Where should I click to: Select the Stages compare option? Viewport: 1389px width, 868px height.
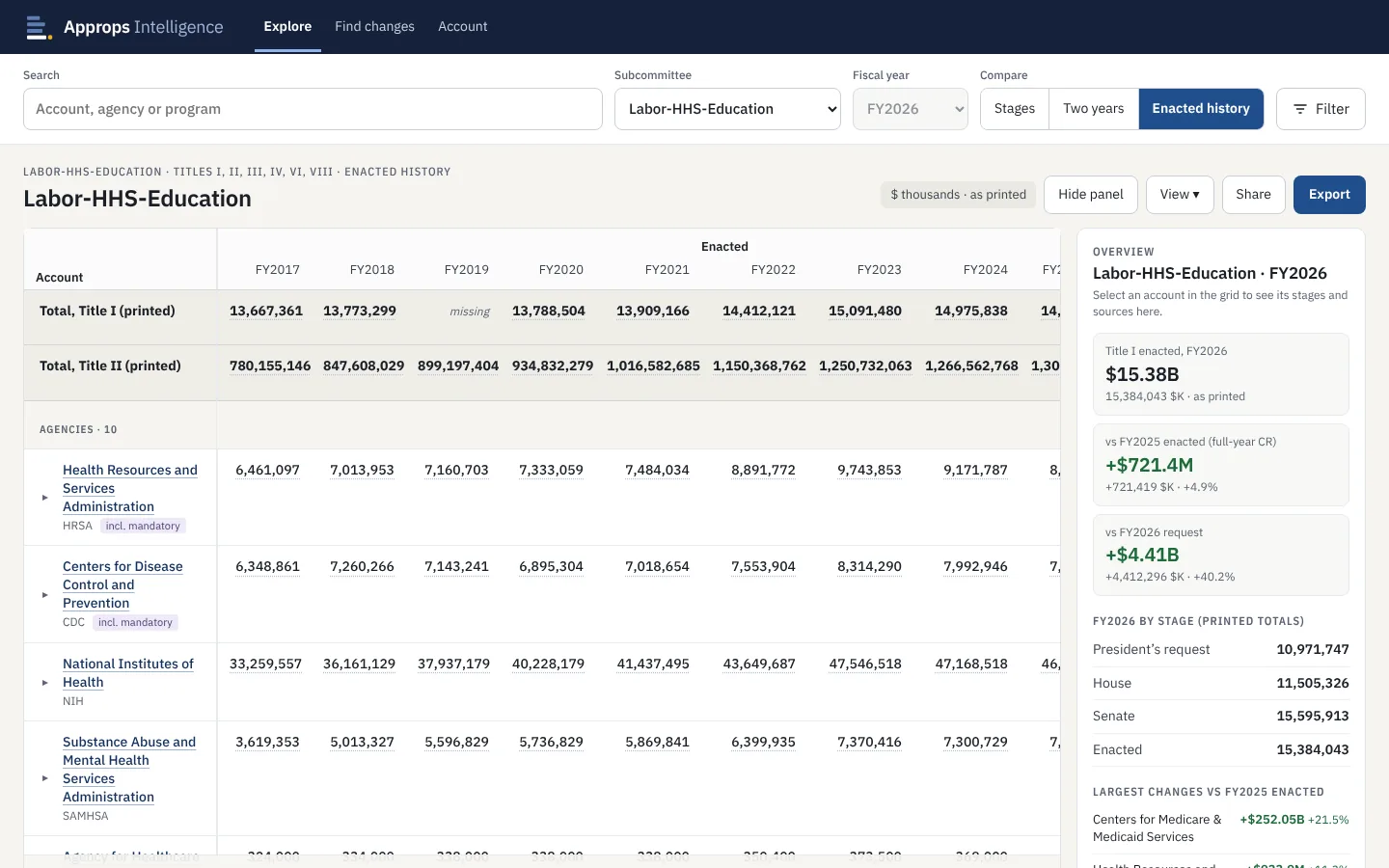[1015, 109]
